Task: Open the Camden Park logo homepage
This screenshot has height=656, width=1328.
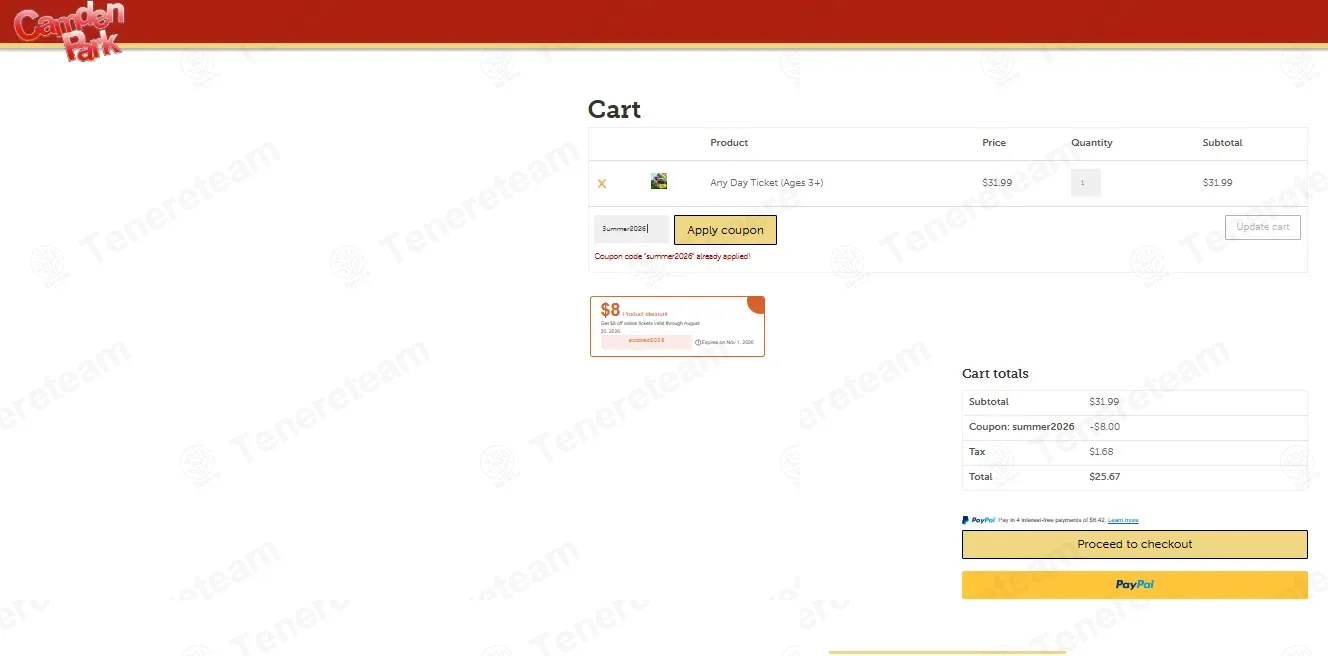Action: [x=69, y=31]
